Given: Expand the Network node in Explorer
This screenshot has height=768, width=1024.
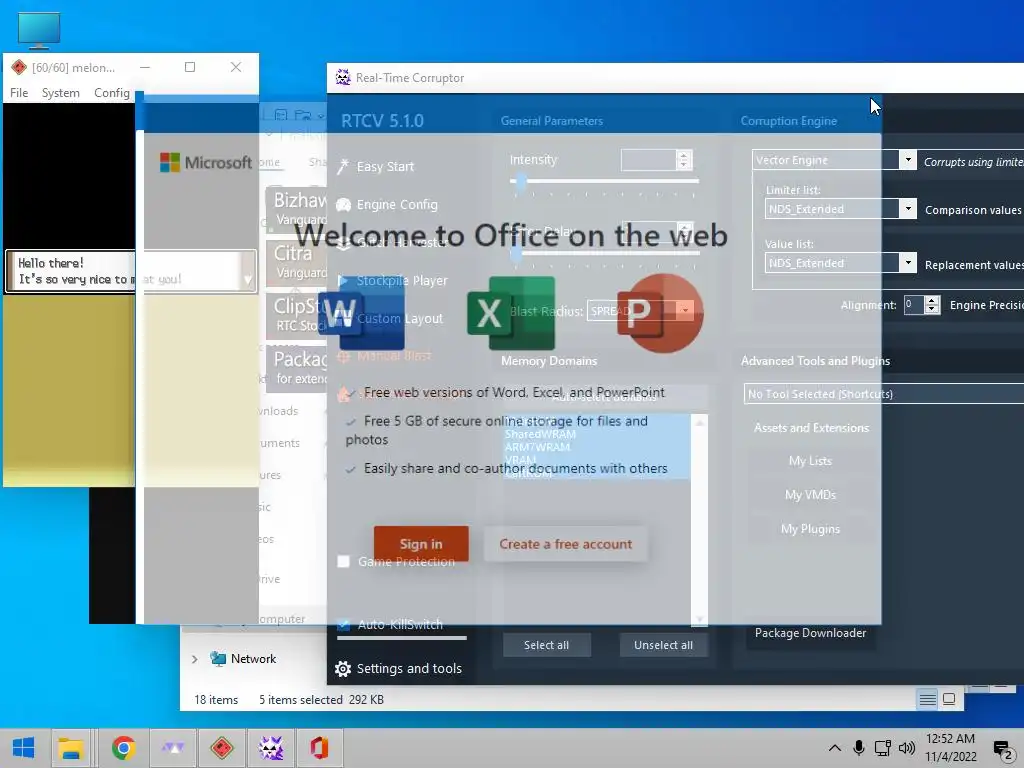Looking at the screenshot, I should [194, 660].
